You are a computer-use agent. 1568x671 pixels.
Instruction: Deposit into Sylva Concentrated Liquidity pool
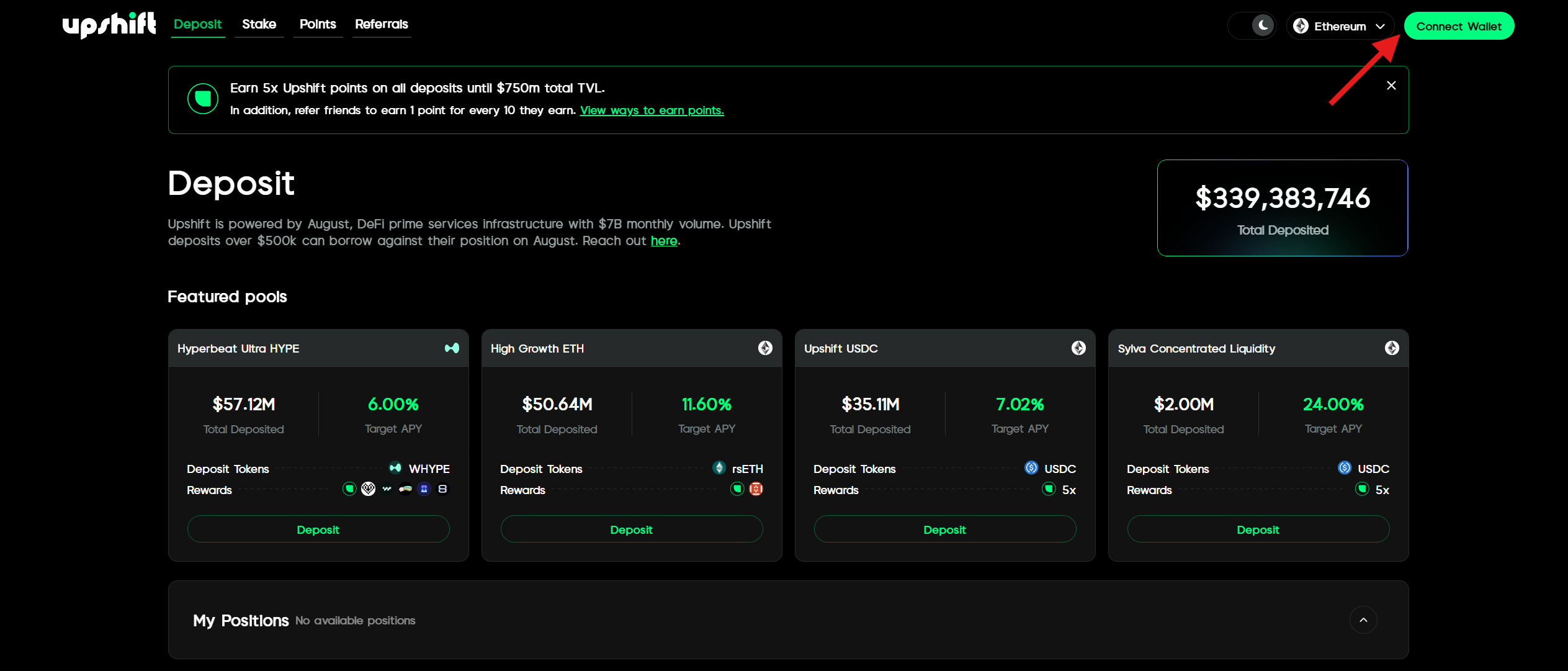[1258, 529]
